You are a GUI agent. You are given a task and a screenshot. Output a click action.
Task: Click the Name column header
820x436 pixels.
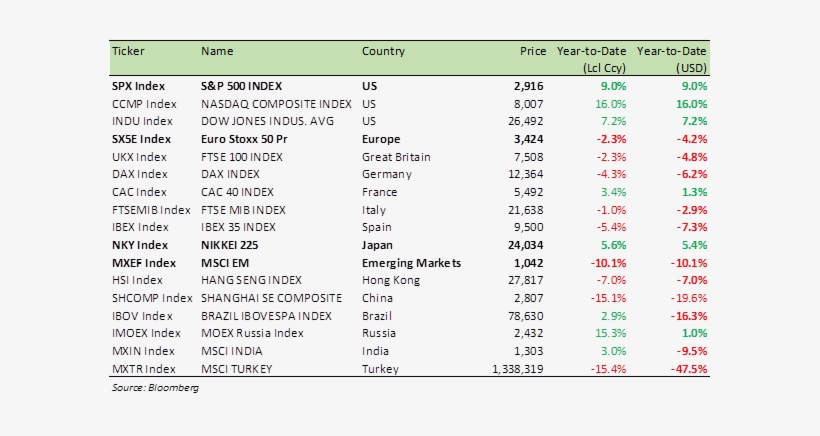pyautogui.click(x=217, y=50)
